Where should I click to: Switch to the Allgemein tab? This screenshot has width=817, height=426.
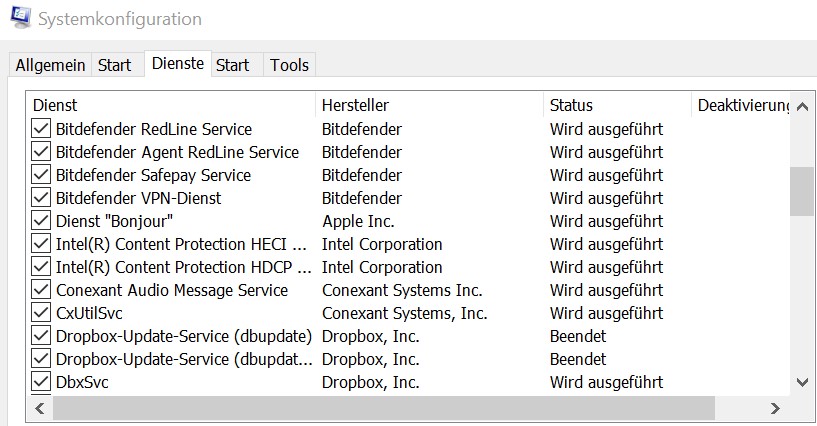click(50, 65)
